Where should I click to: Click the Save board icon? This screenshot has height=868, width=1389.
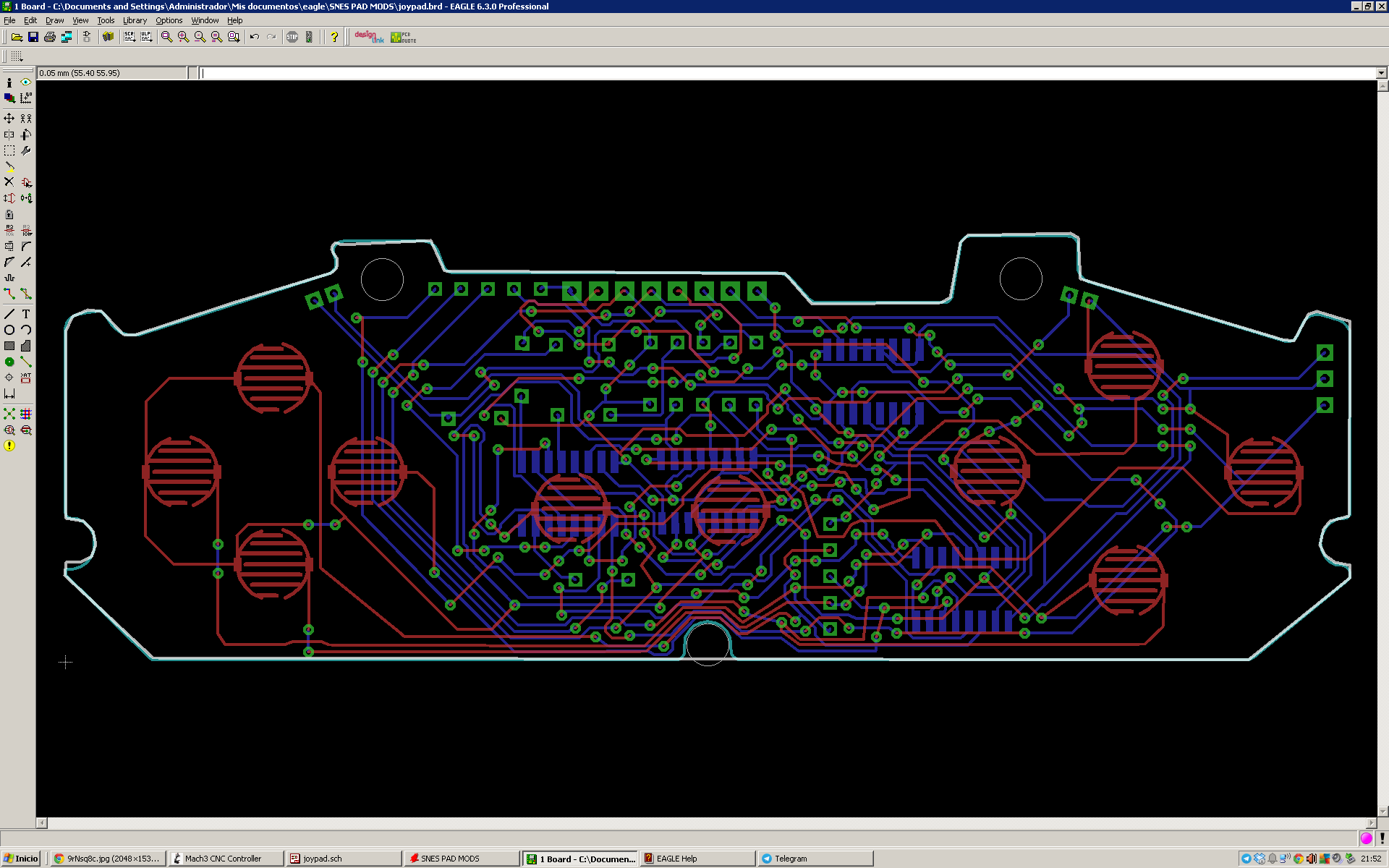(33, 37)
